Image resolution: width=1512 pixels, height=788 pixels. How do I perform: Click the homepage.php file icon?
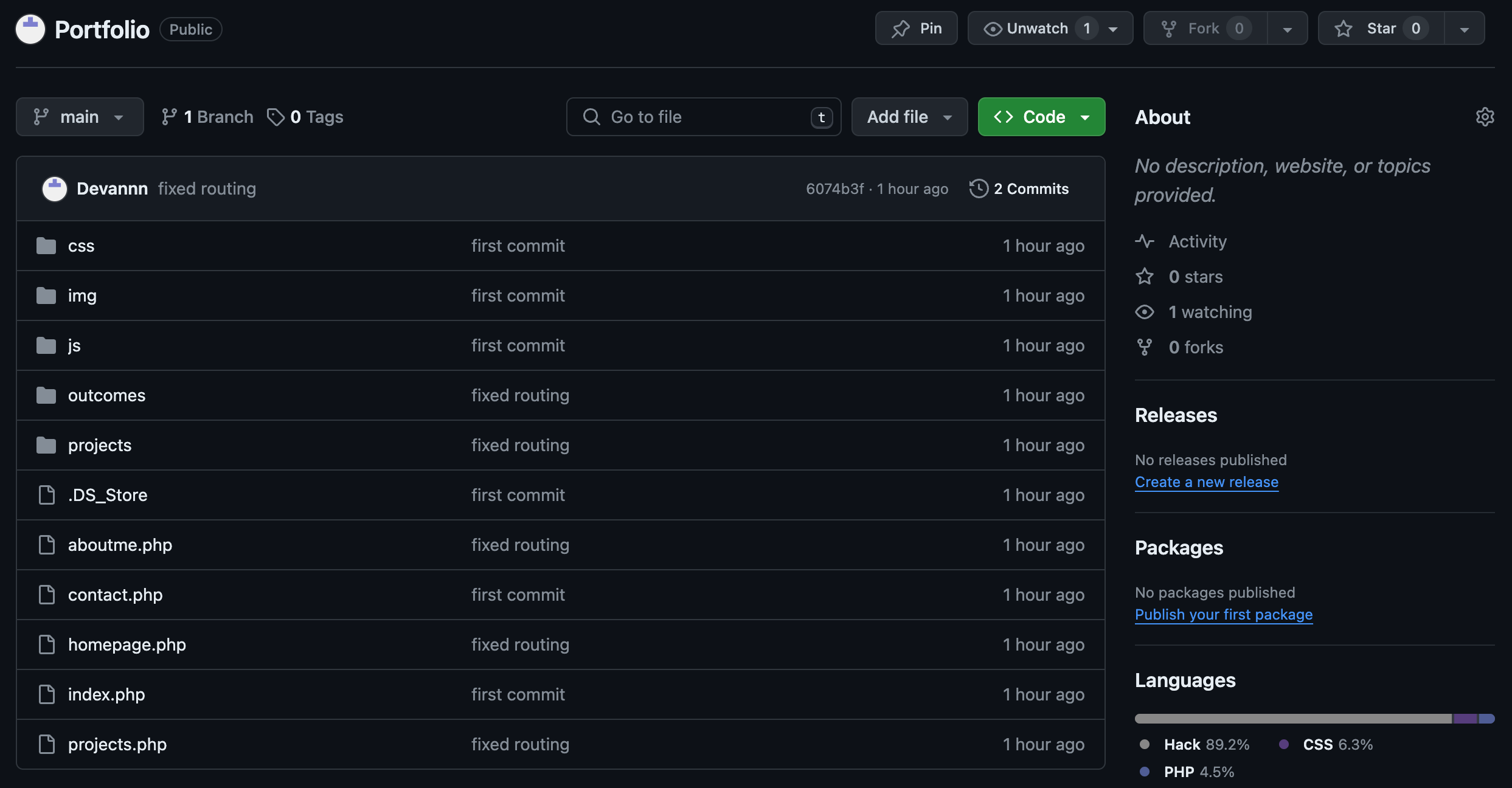(x=47, y=645)
